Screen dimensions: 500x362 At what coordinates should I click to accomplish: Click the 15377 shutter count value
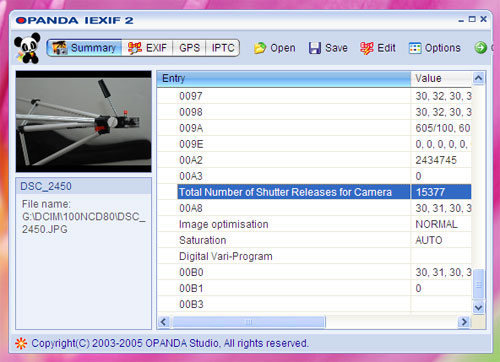[x=430, y=192]
